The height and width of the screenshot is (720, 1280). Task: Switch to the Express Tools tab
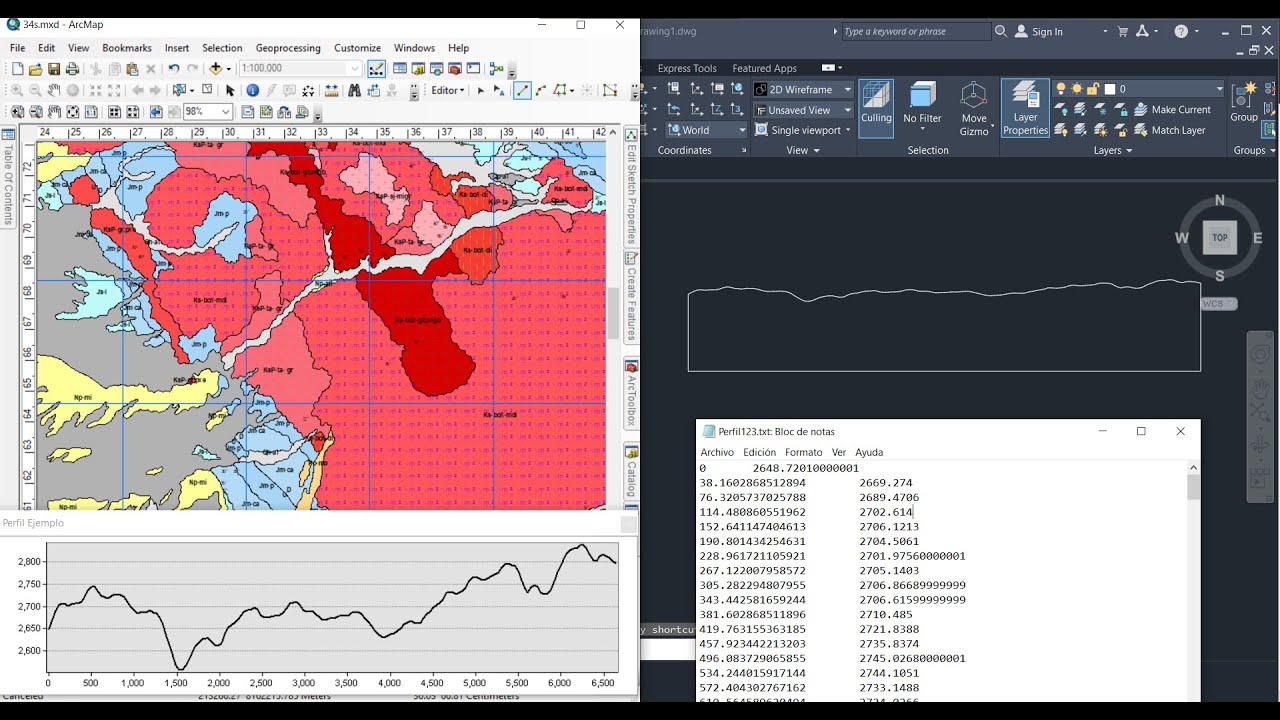tap(687, 68)
